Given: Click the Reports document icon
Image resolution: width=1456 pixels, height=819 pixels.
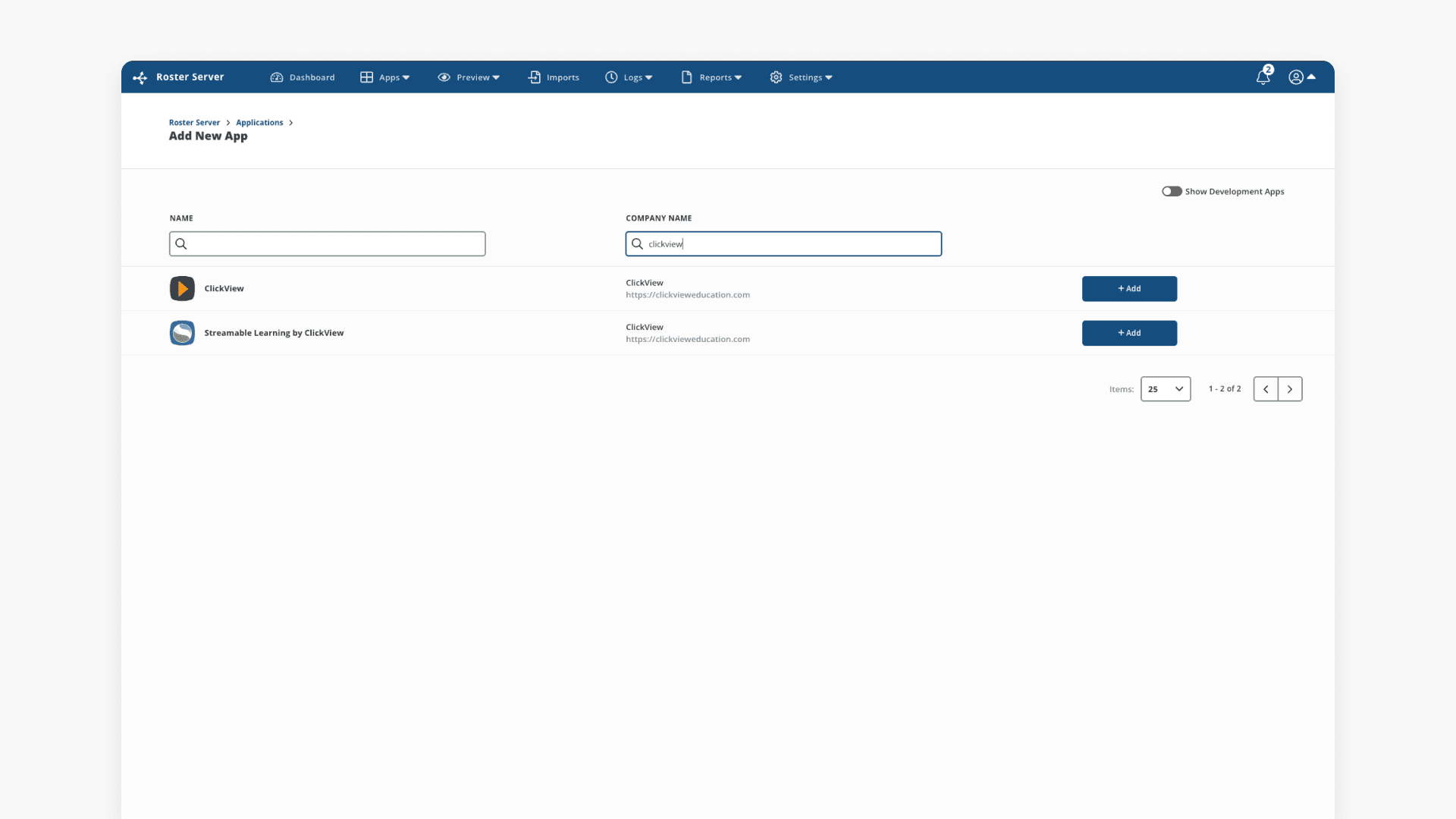Looking at the screenshot, I should (x=687, y=77).
